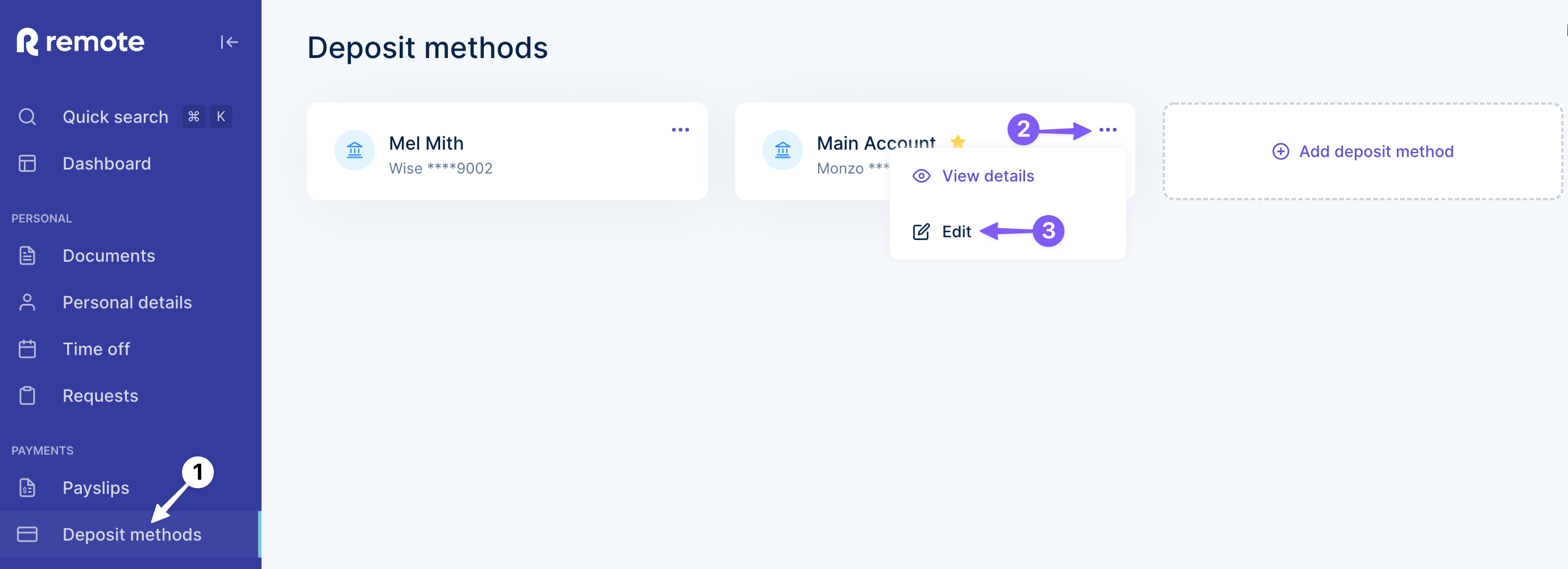Choose Edit in the context menu

click(956, 232)
